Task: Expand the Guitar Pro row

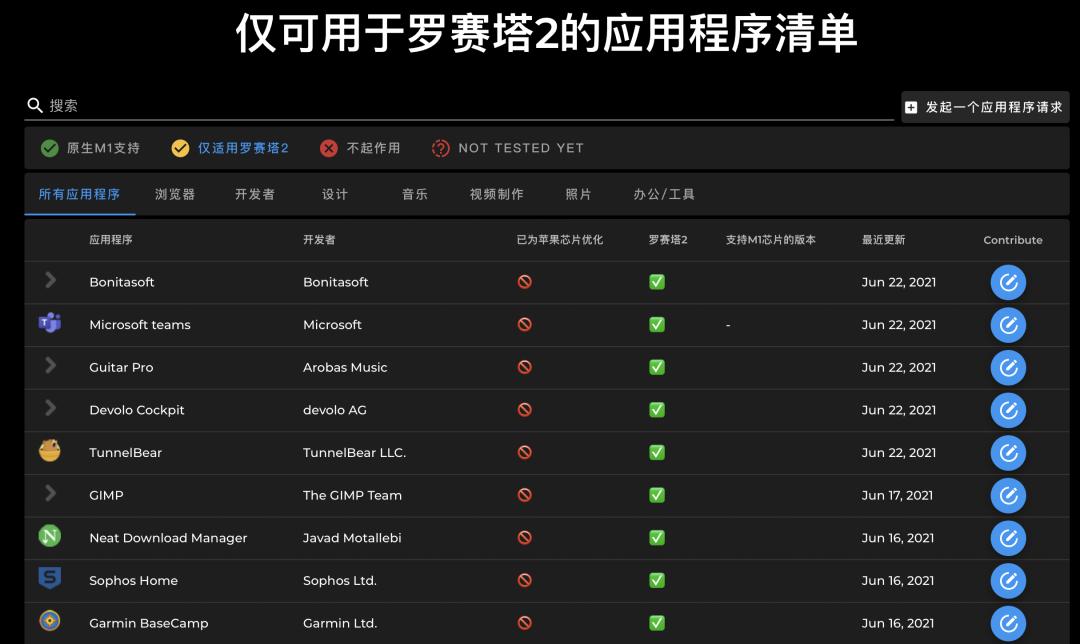Action: (50, 367)
